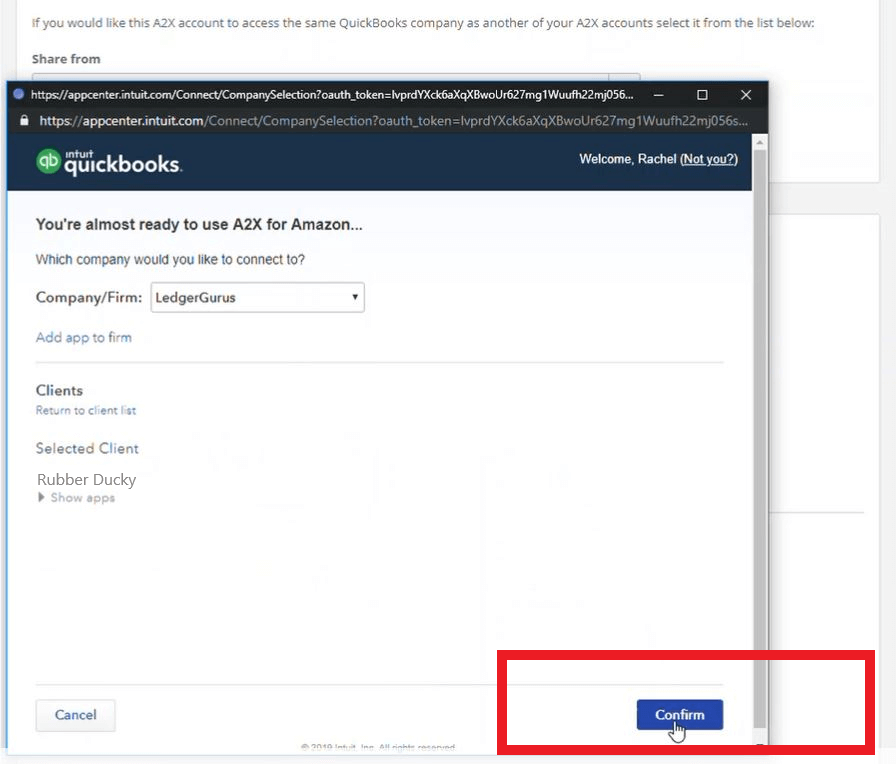The width and height of the screenshot is (896, 764).
Task: Expand Show apps under Rubber Ducky
Action: [77, 498]
